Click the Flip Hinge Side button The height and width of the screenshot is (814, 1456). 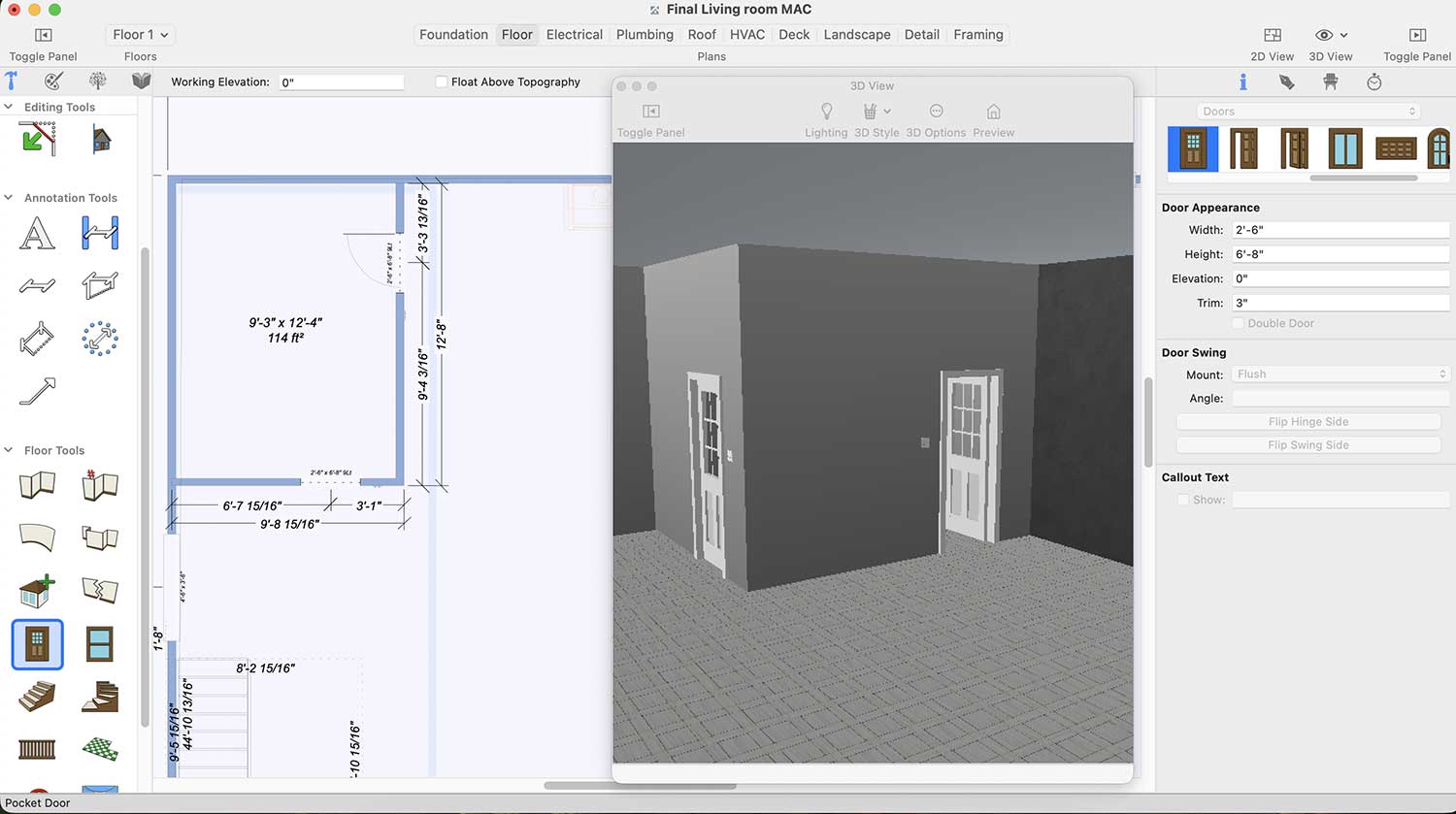click(x=1307, y=422)
